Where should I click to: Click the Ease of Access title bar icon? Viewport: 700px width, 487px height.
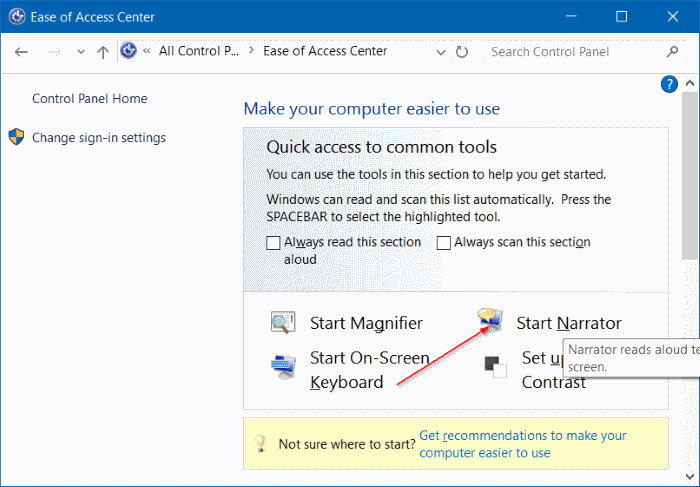(17, 17)
